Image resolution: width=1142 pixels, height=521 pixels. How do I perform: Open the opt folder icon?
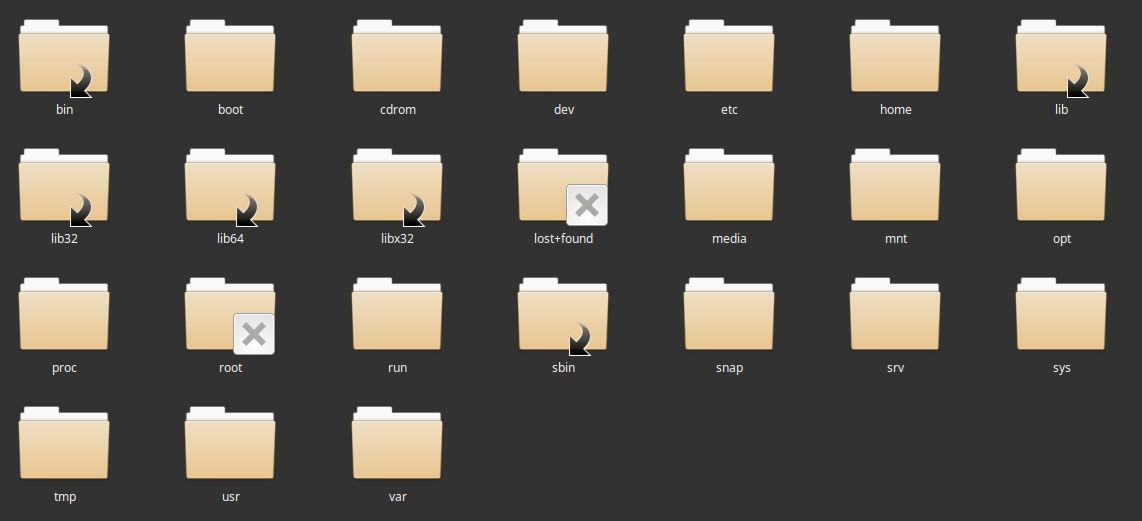[1061, 186]
